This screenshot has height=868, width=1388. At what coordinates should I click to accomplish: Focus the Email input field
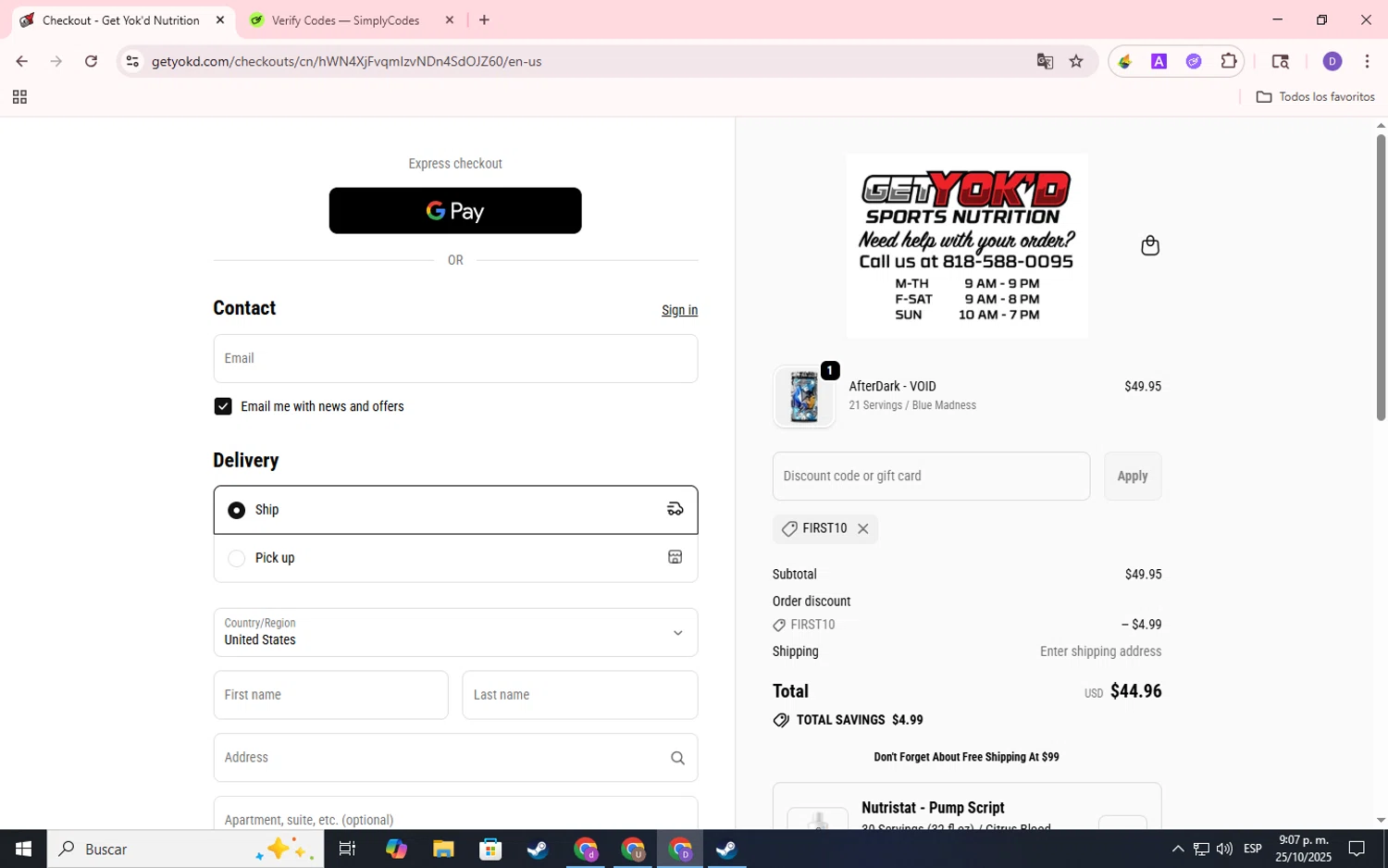pos(455,358)
